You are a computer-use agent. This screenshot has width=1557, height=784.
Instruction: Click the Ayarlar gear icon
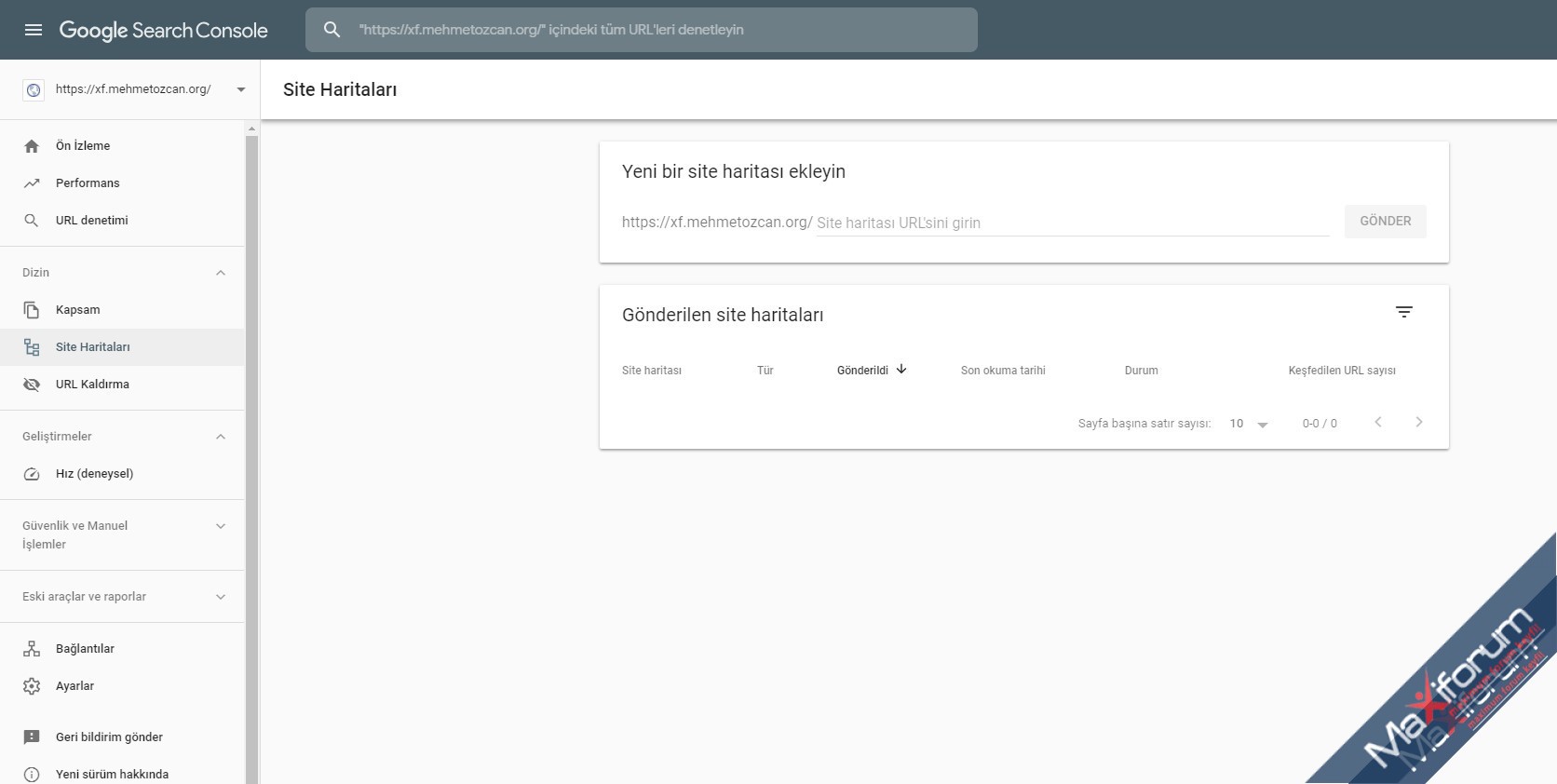coord(32,686)
